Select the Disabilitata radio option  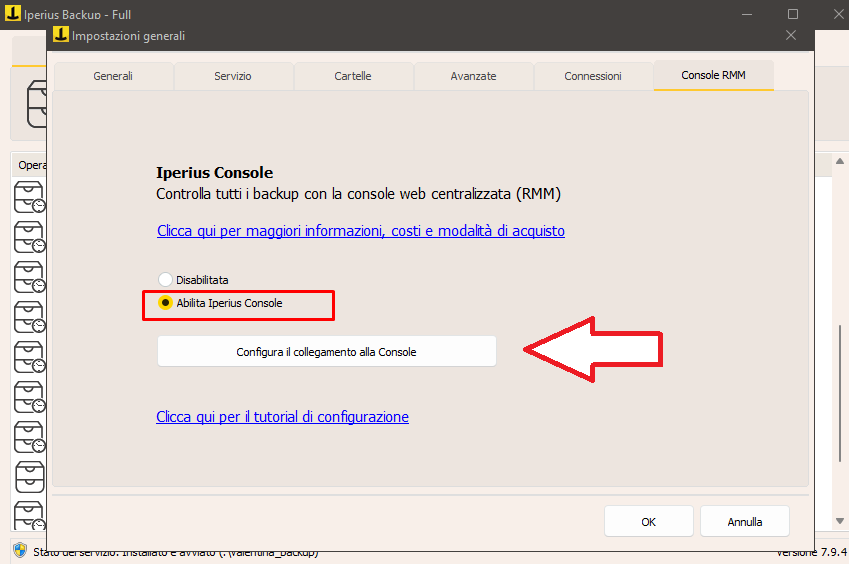[x=193, y=280]
